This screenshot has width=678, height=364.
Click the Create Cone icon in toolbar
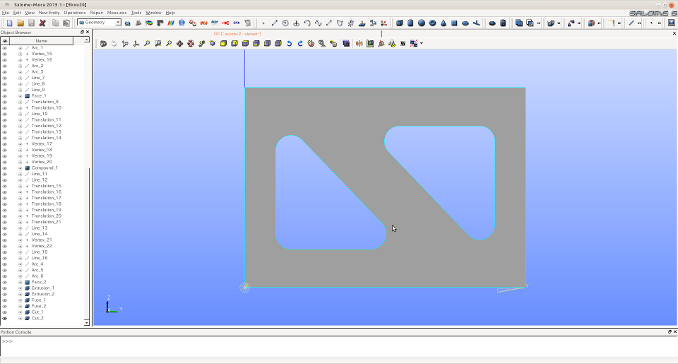(443, 23)
